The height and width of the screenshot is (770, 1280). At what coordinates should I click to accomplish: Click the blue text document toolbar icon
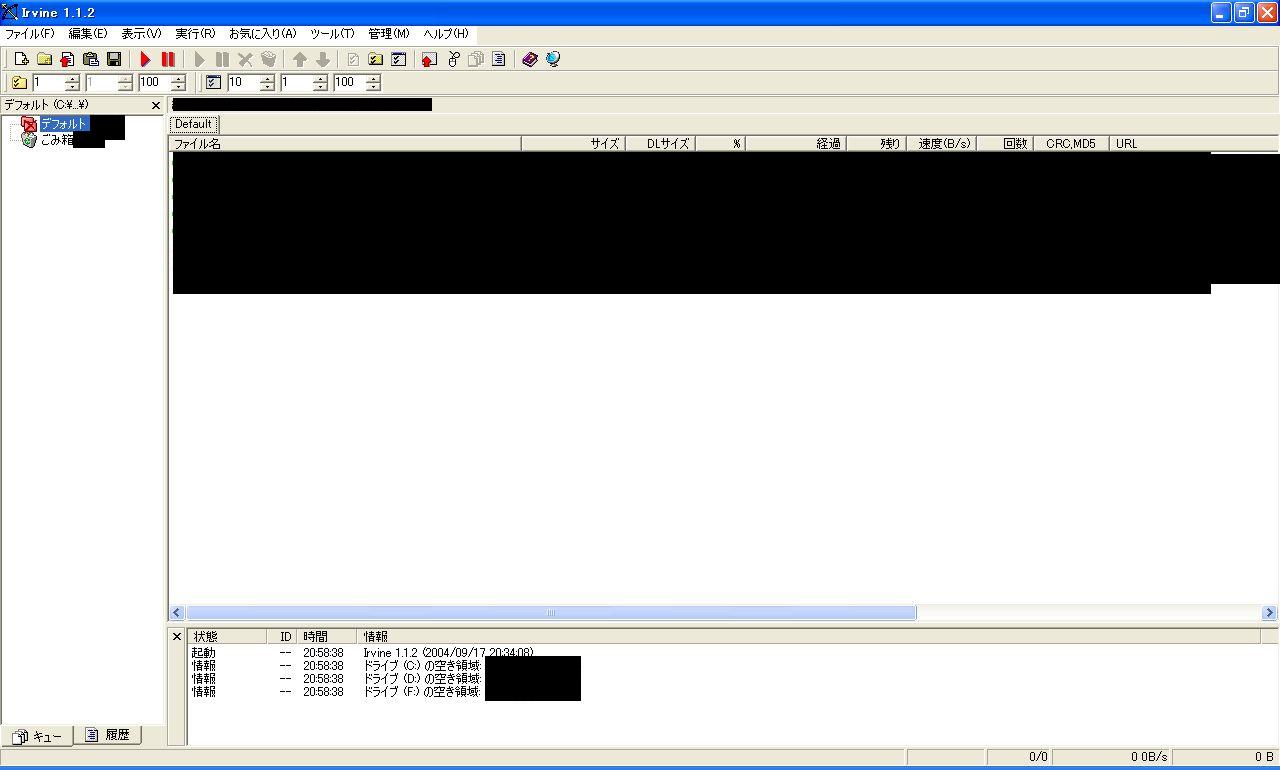click(x=498, y=60)
